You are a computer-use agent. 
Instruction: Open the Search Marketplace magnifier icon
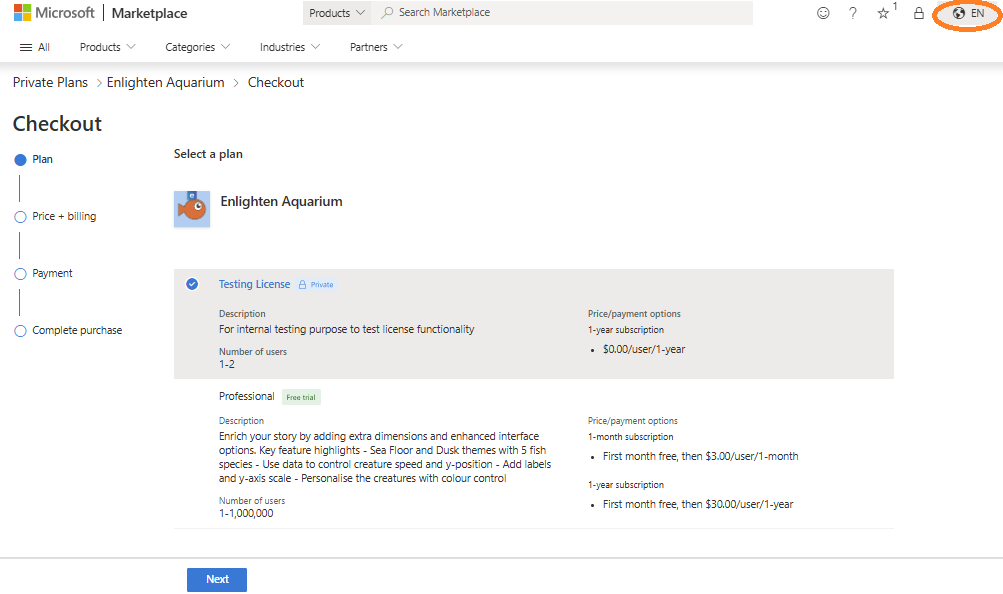[x=385, y=12]
